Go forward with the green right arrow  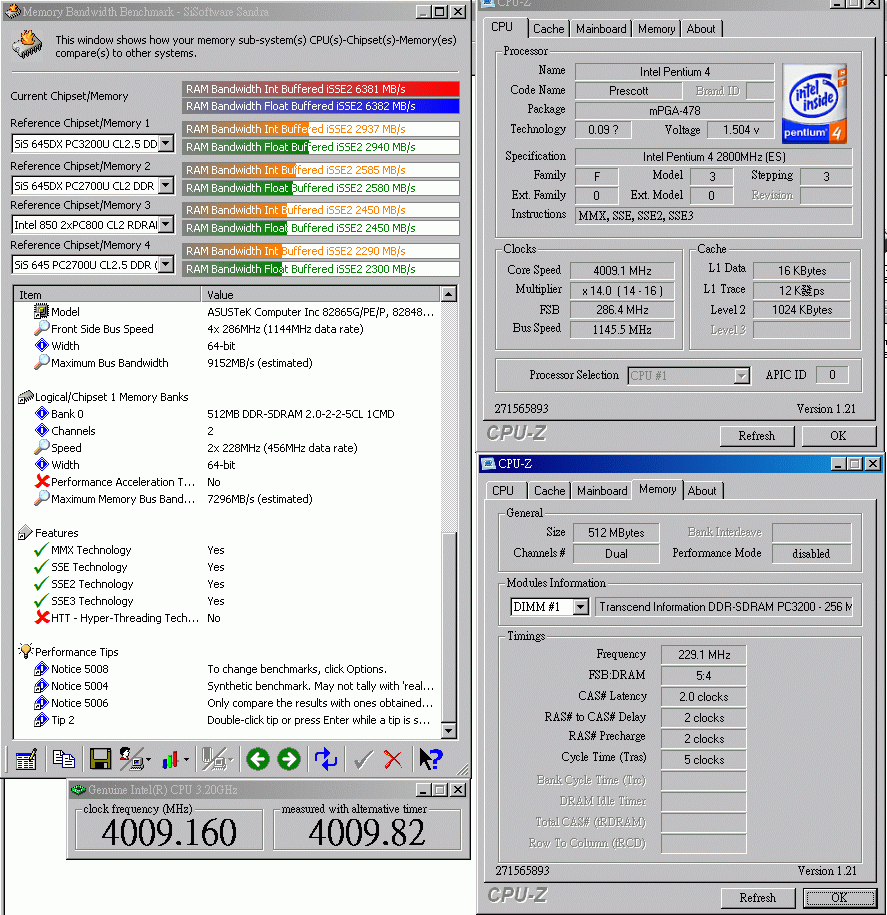(x=289, y=759)
